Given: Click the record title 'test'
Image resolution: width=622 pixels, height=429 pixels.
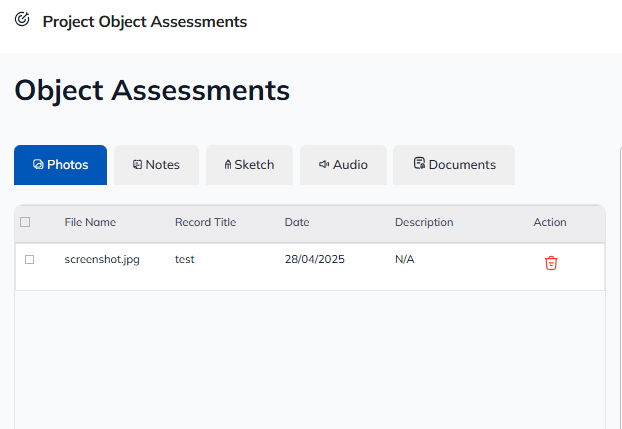Looking at the screenshot, I should pos(185,260).
